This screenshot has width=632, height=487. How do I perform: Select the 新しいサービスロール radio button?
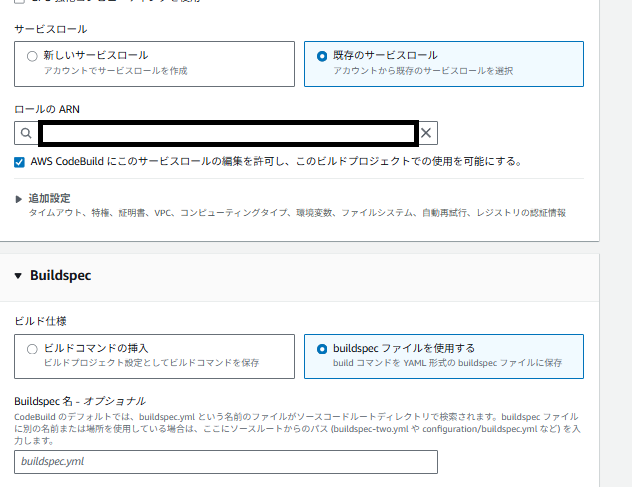click(33, 56)
